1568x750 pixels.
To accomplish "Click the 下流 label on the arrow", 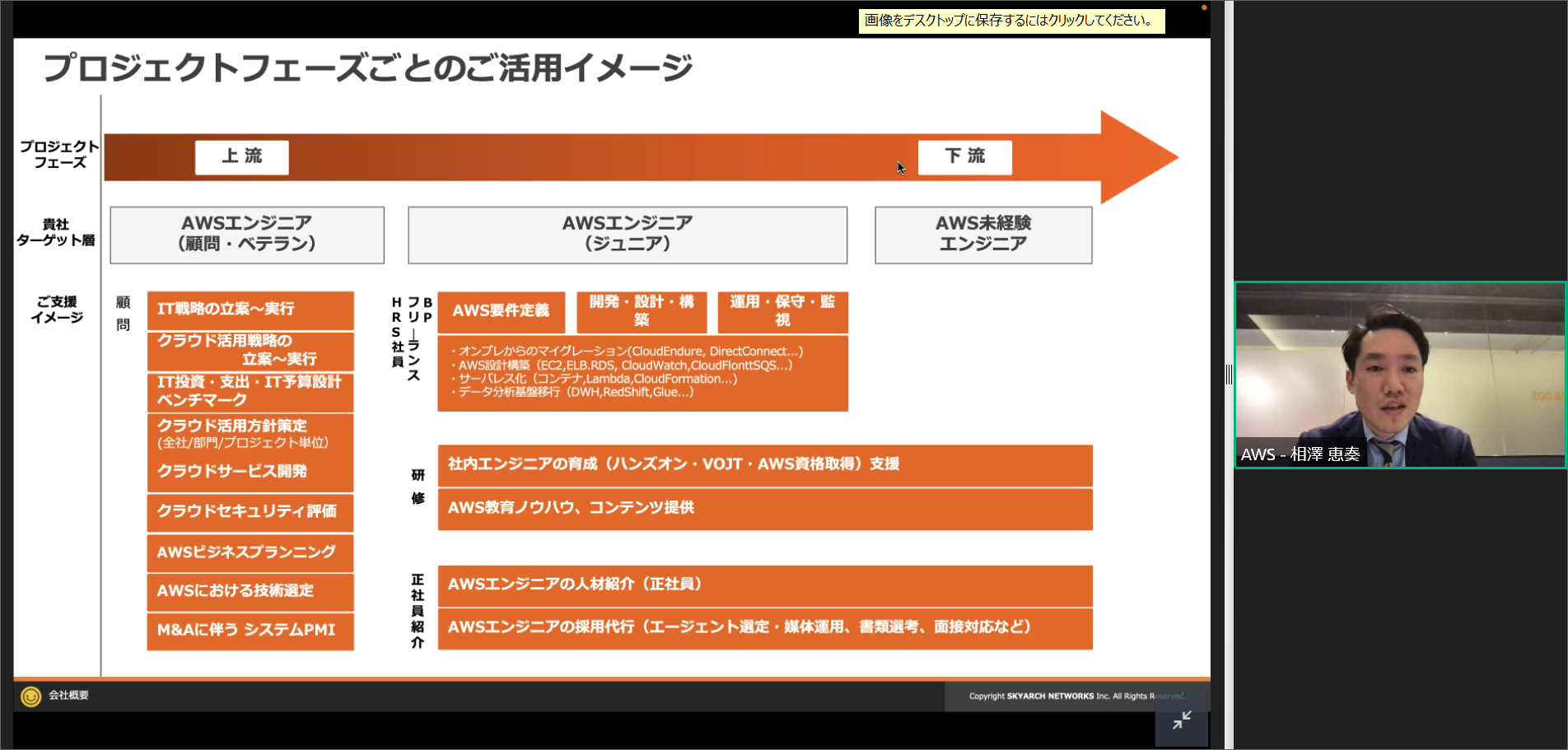I will pos(965,156).
